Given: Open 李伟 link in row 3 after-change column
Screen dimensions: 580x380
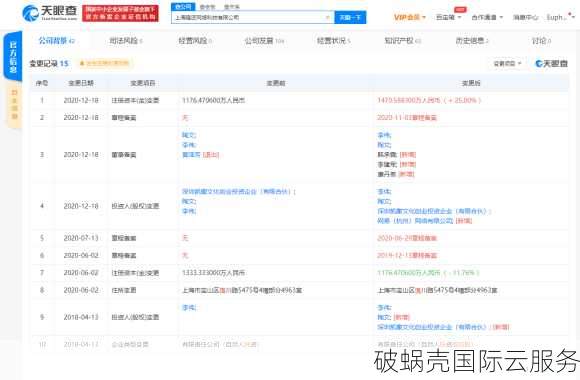Looking at the screenshot, I should pyautogui.click(x=384, y=135).
